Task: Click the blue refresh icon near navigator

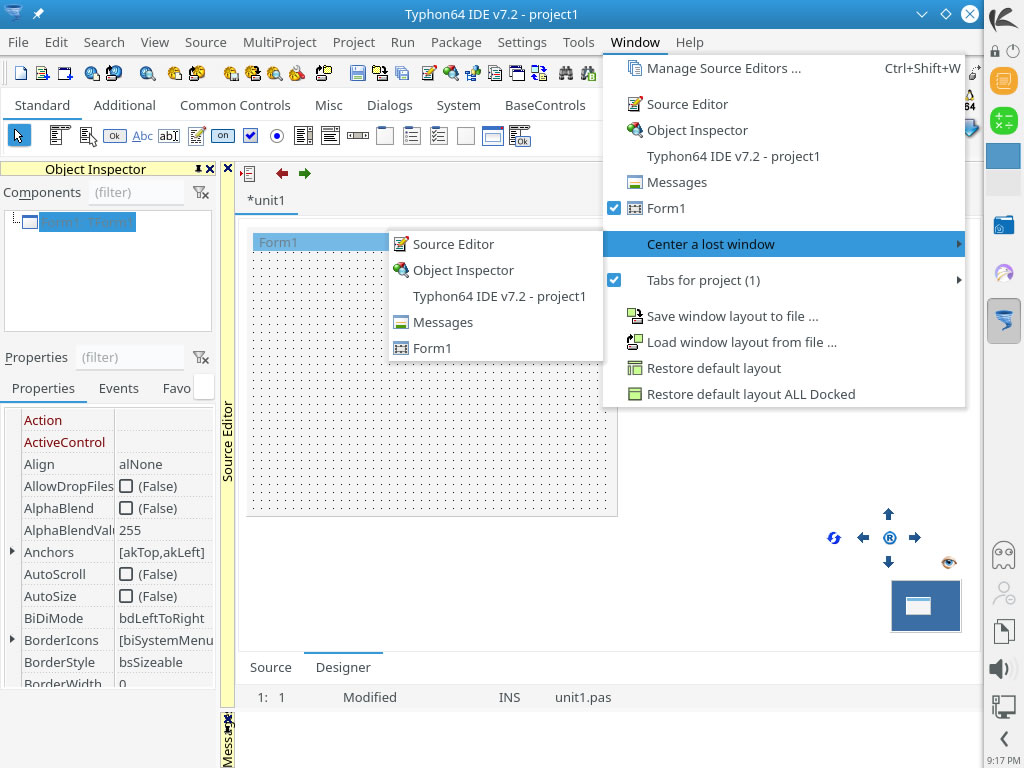Action: pyautogui.click(x=834, y=538)
